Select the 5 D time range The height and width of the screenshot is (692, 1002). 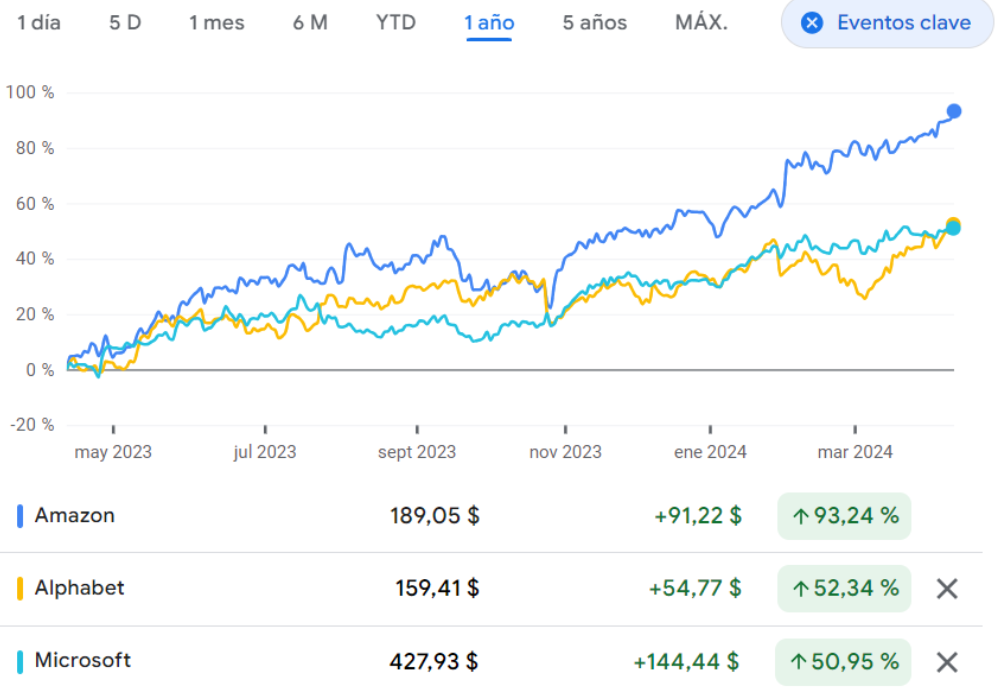tap(125, 23)
